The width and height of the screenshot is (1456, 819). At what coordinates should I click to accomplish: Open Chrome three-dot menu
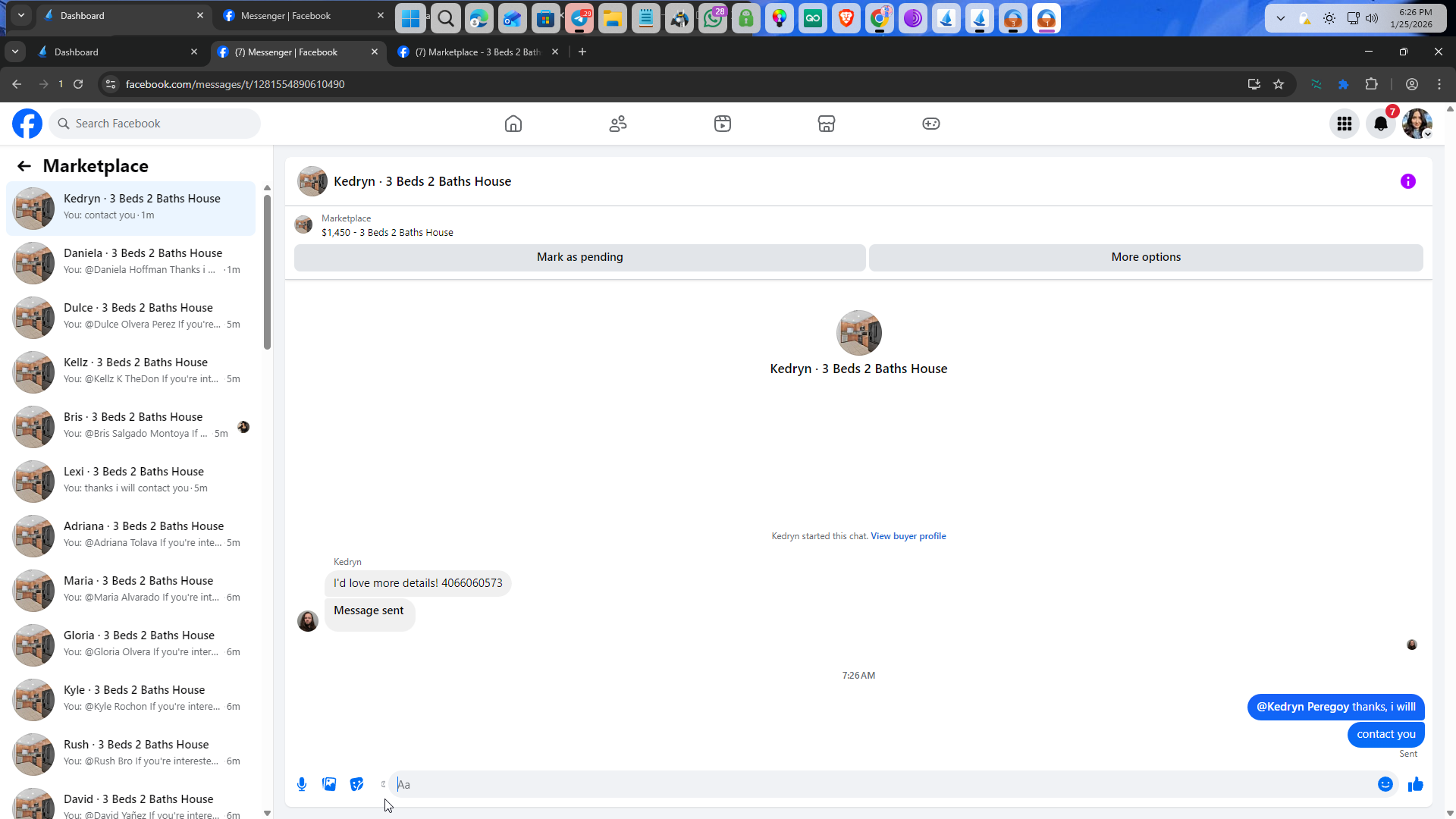[x=1439, y=84]
